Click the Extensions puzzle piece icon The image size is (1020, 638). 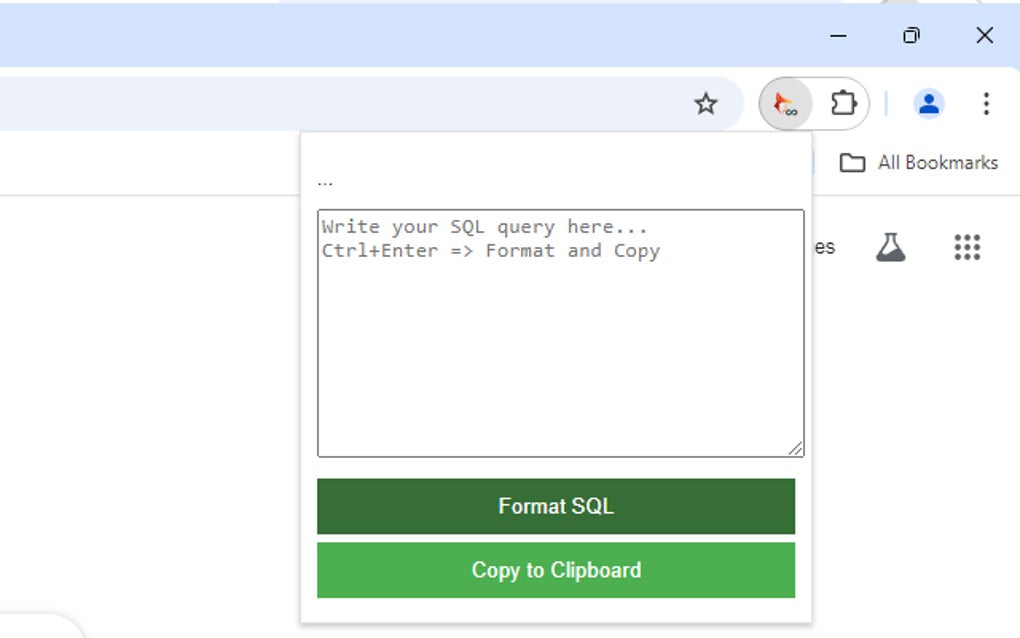843,103
